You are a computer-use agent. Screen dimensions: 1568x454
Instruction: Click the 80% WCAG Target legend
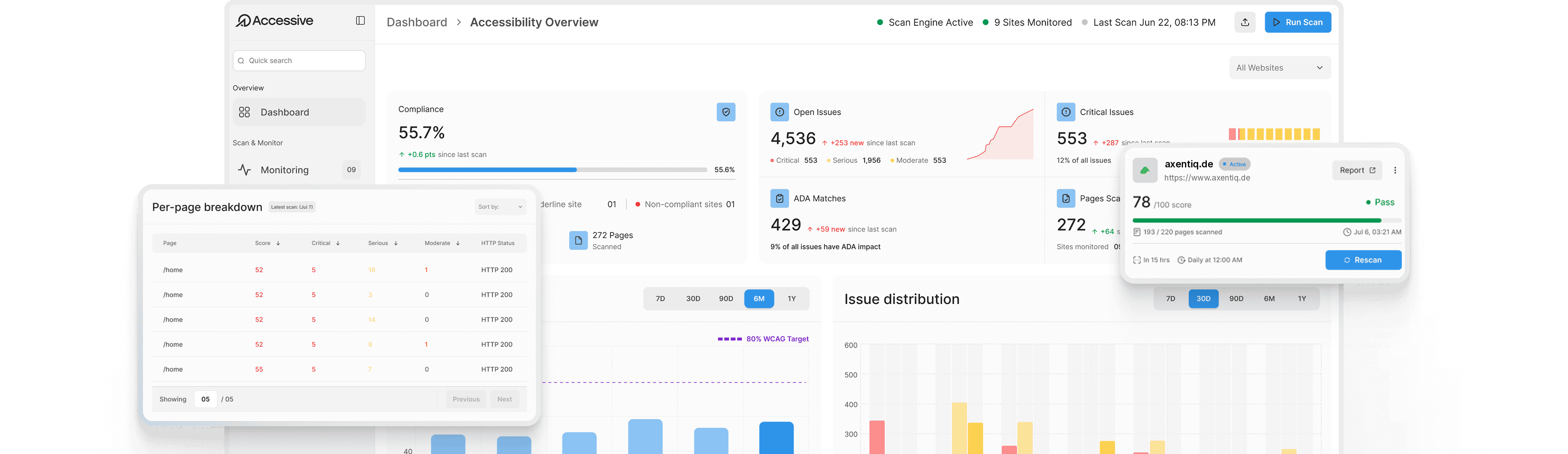[763, 339]
